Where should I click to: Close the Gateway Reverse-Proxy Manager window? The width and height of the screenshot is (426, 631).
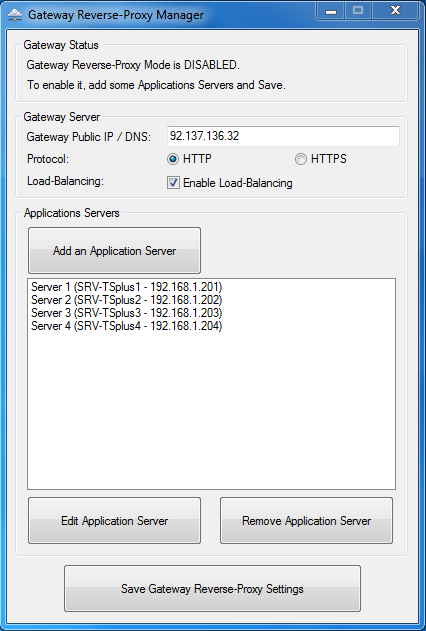point(395,11)
